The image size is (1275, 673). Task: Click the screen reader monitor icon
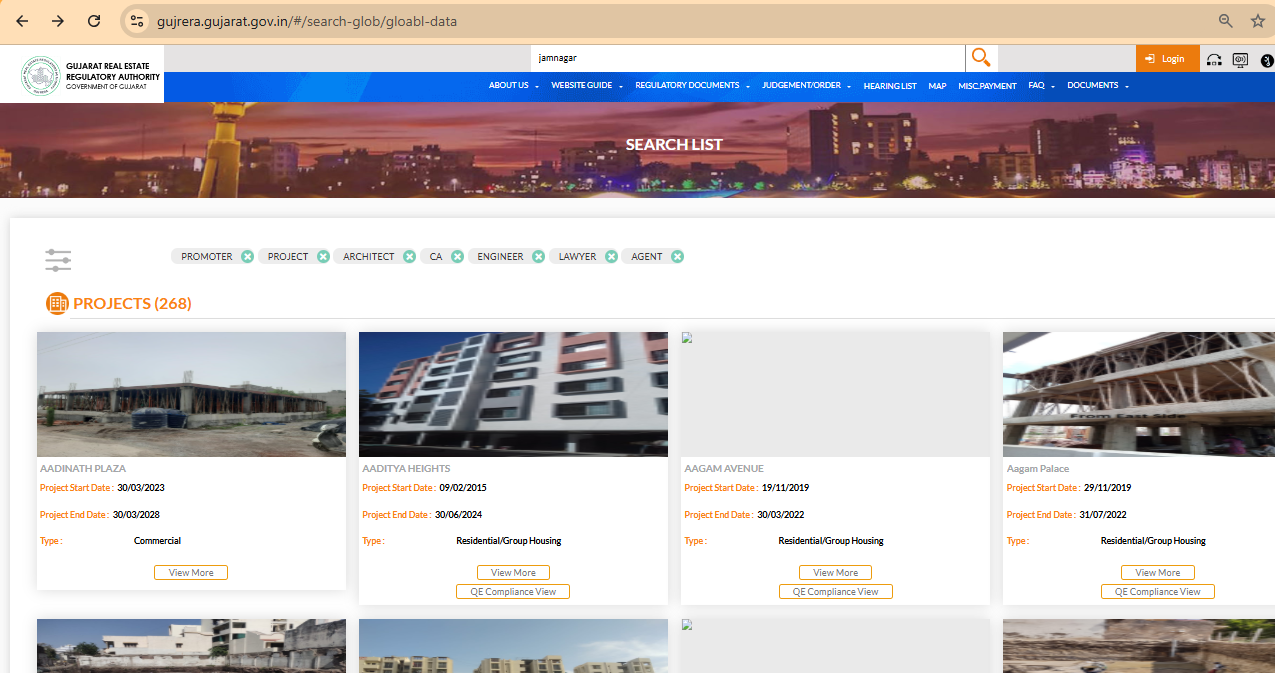coord(1241,59)
